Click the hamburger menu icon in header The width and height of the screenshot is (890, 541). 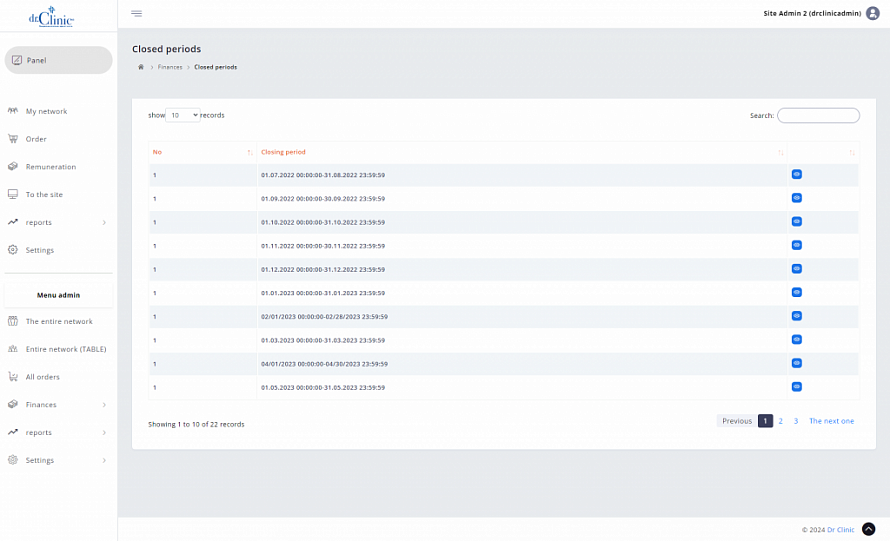(136, 13)
